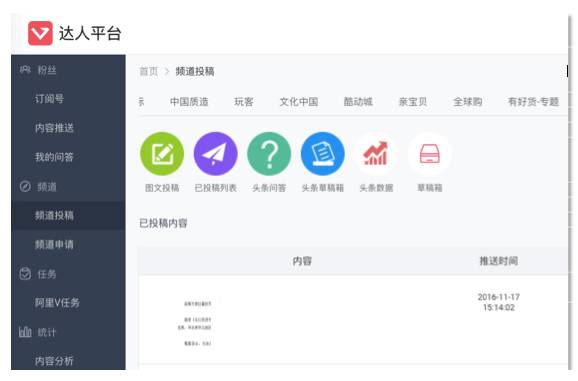The height and width of the screenshot is (381, 578).
Task: Click the green 图文投稿 compose icon
Action: [x=162, y=154]
